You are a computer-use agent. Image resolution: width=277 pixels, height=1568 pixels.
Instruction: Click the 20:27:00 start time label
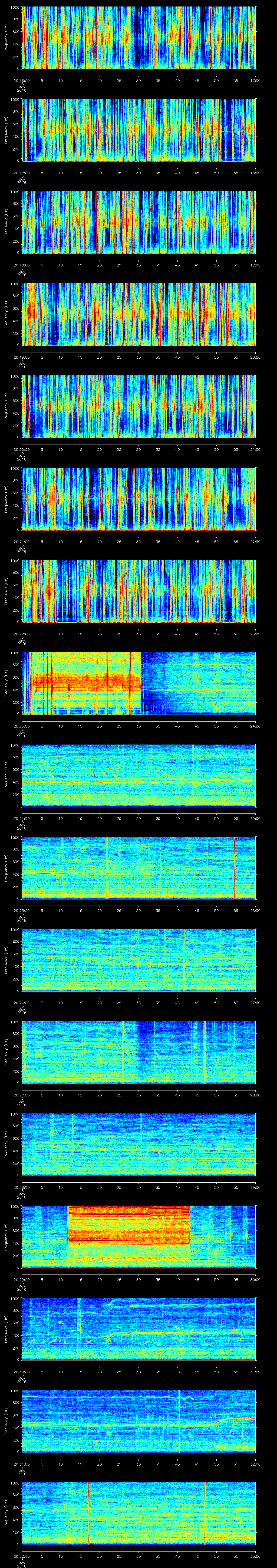click(22, 1095)
